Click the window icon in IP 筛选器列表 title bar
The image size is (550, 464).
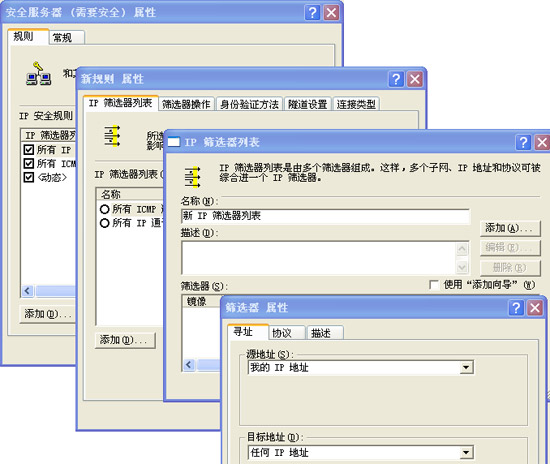click(174, 142)
